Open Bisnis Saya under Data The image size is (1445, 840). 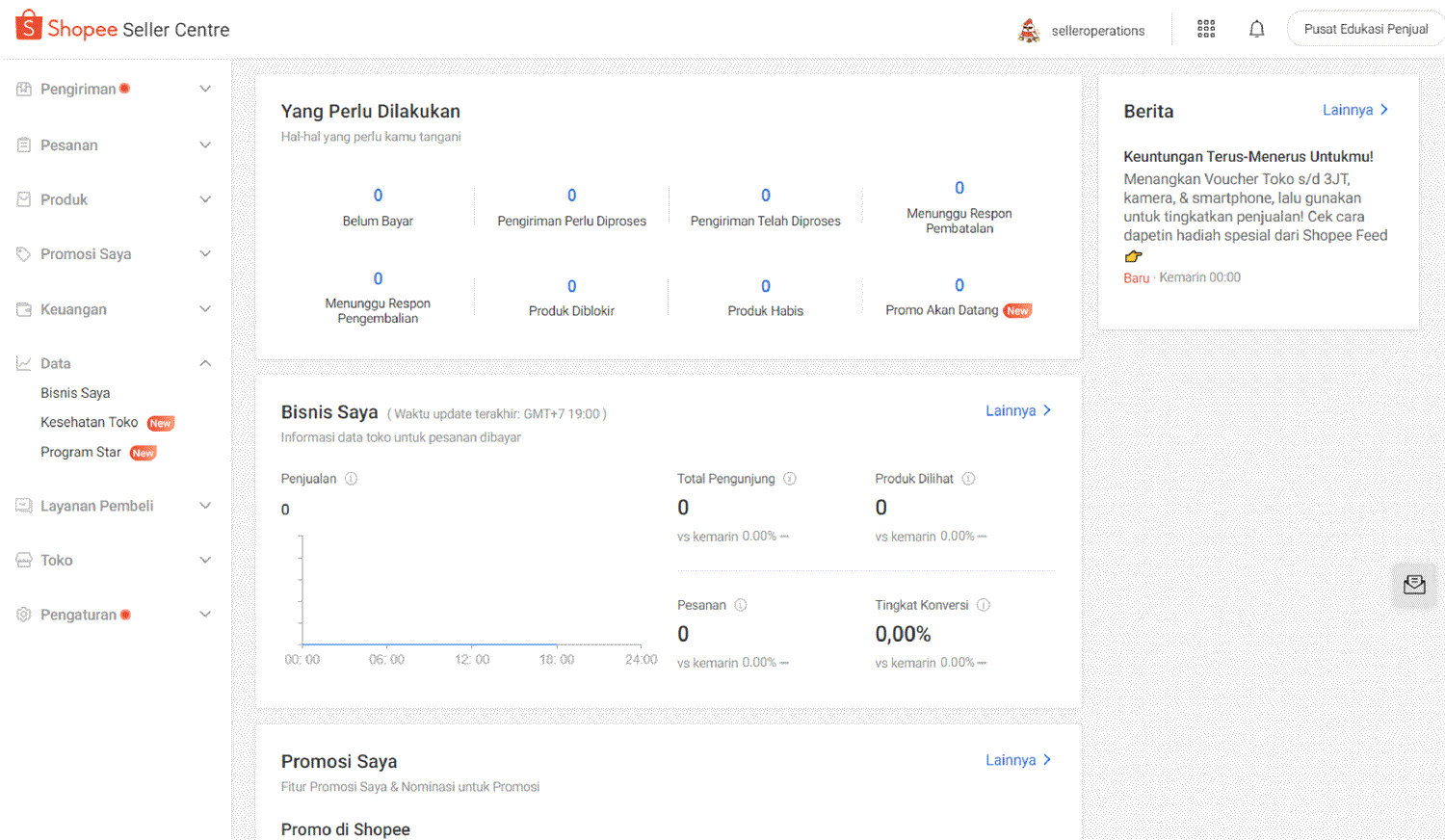click(x=75, y=393)
